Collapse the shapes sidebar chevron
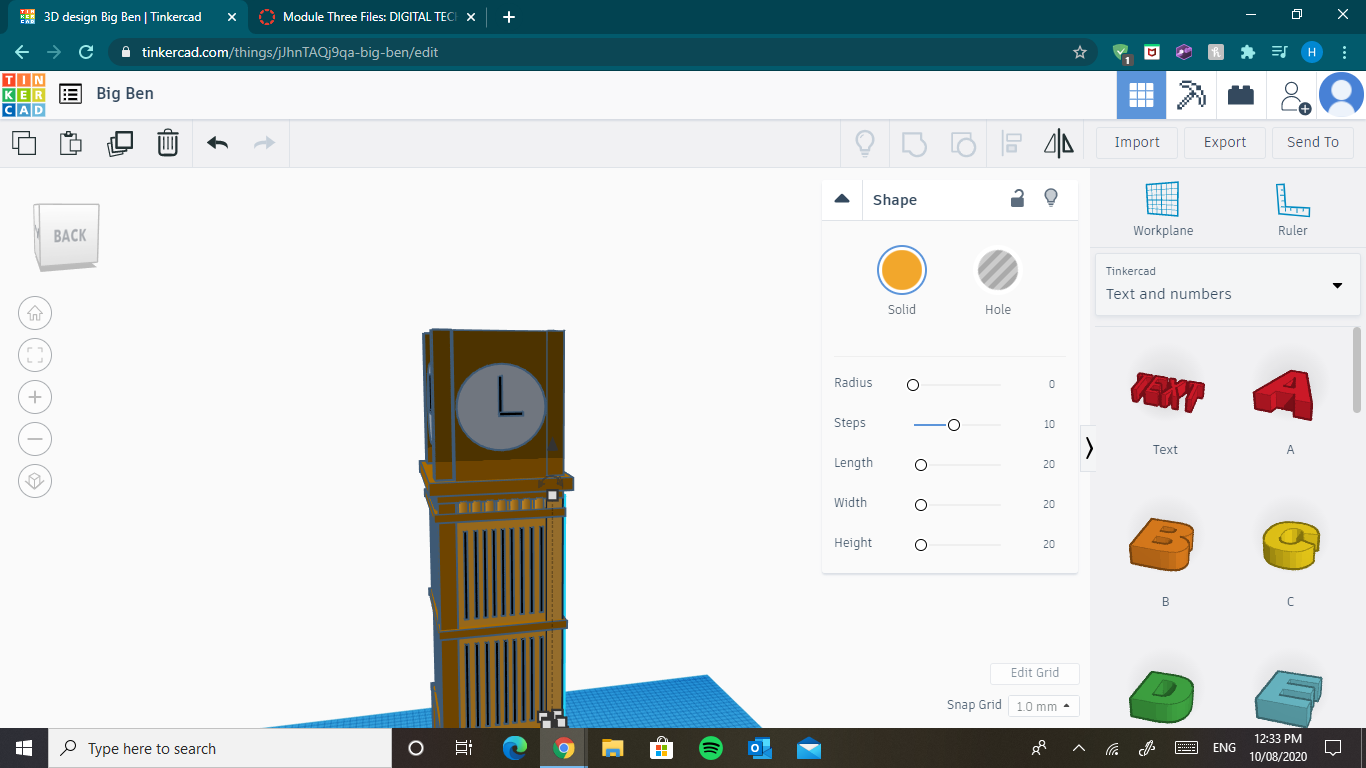The image size is (1366, 768). coord(1089,448)
